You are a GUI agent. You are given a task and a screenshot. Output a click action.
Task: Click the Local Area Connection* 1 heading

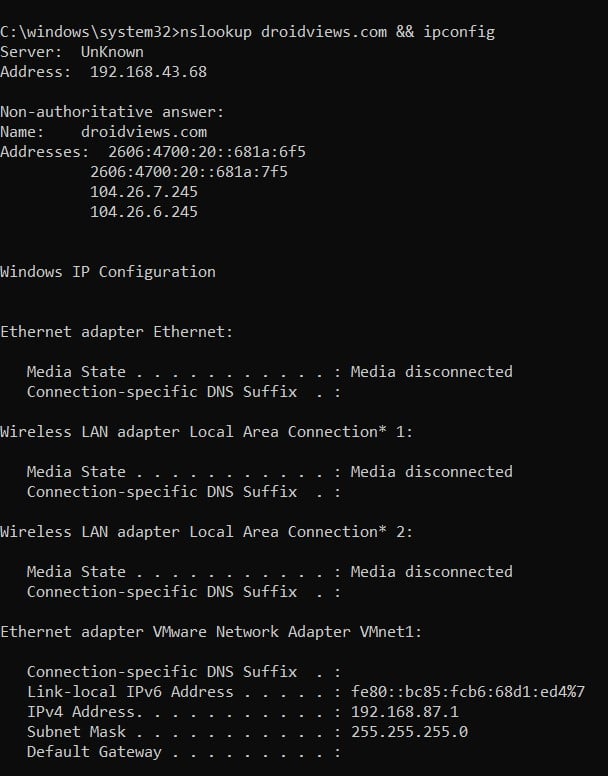[x=206, y=432]
